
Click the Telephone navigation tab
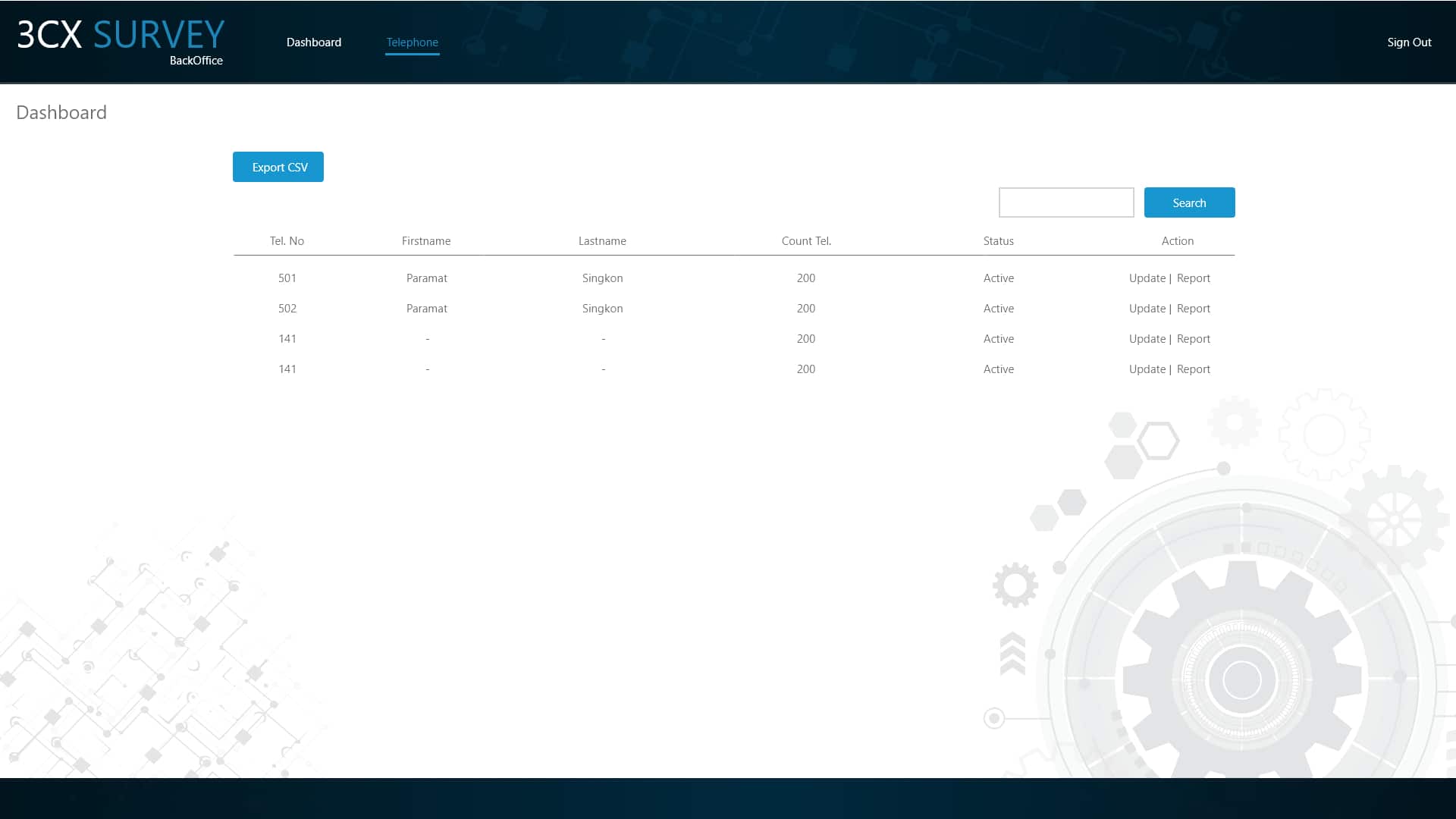(x=411, y=42)
